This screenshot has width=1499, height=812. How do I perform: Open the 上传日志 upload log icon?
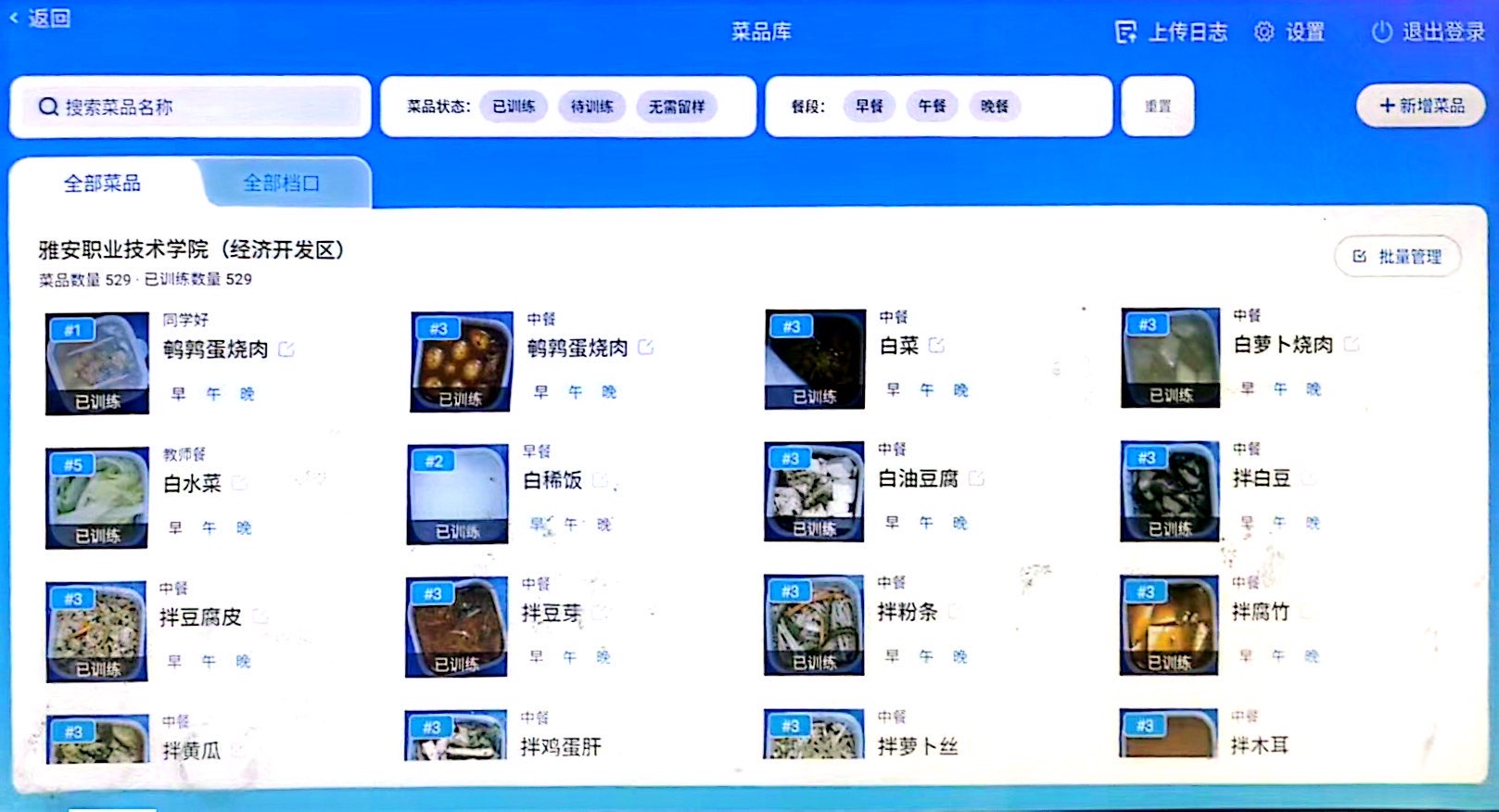coord(1125,32)
